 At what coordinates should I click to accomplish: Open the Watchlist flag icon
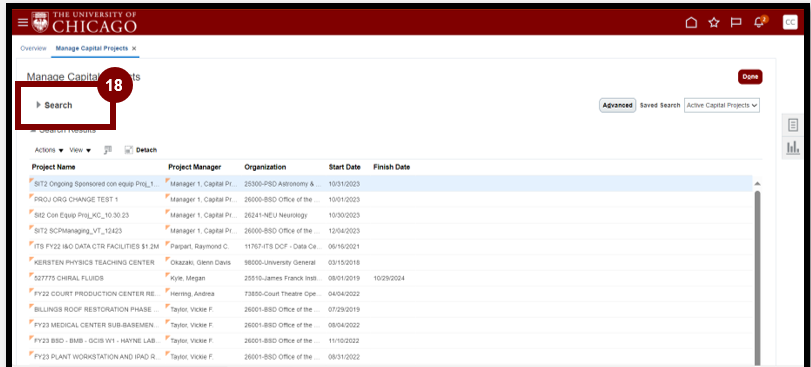point(735,22)
